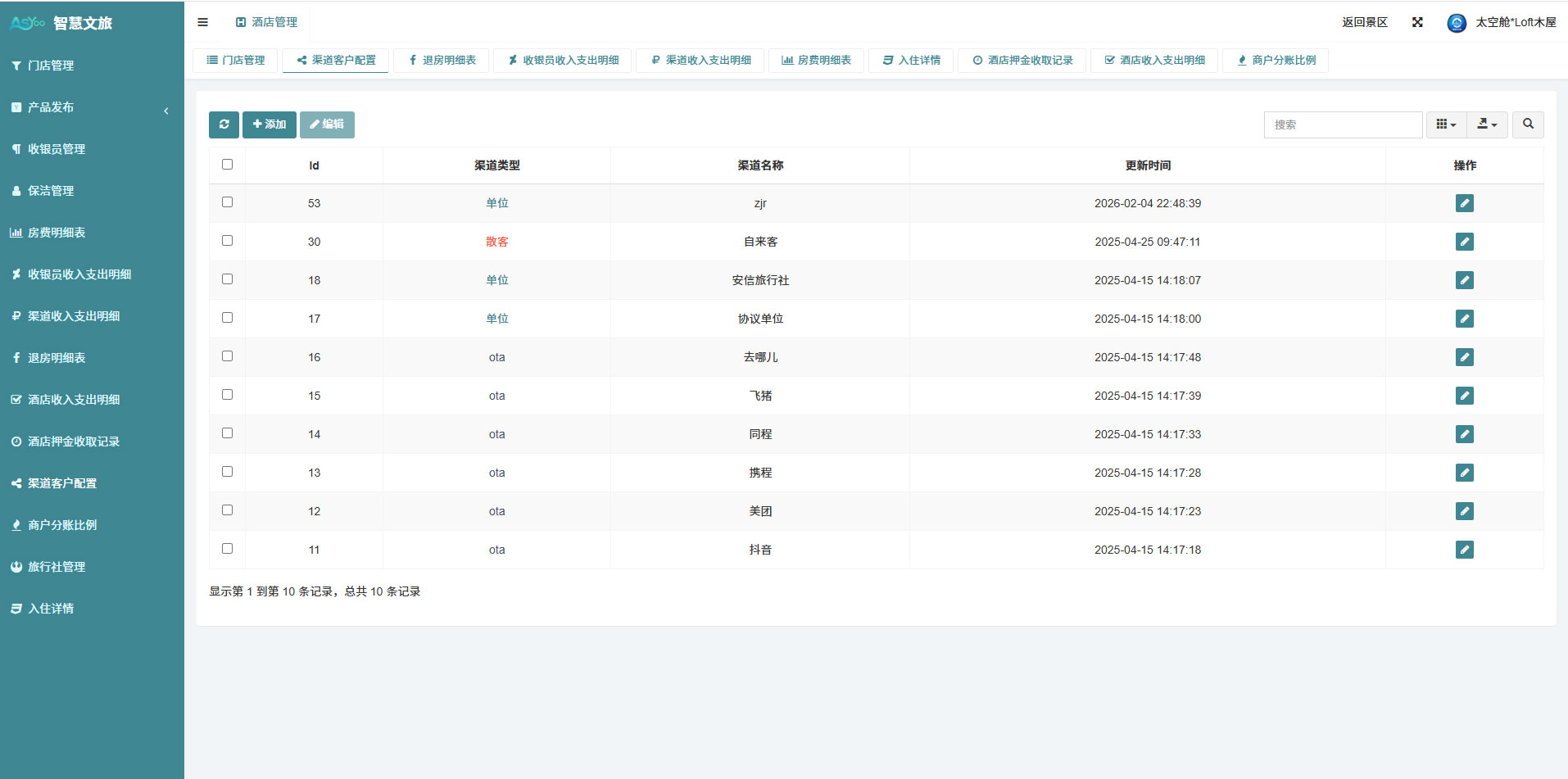Check the checkbox for Id 17 row

pos(227,318)
